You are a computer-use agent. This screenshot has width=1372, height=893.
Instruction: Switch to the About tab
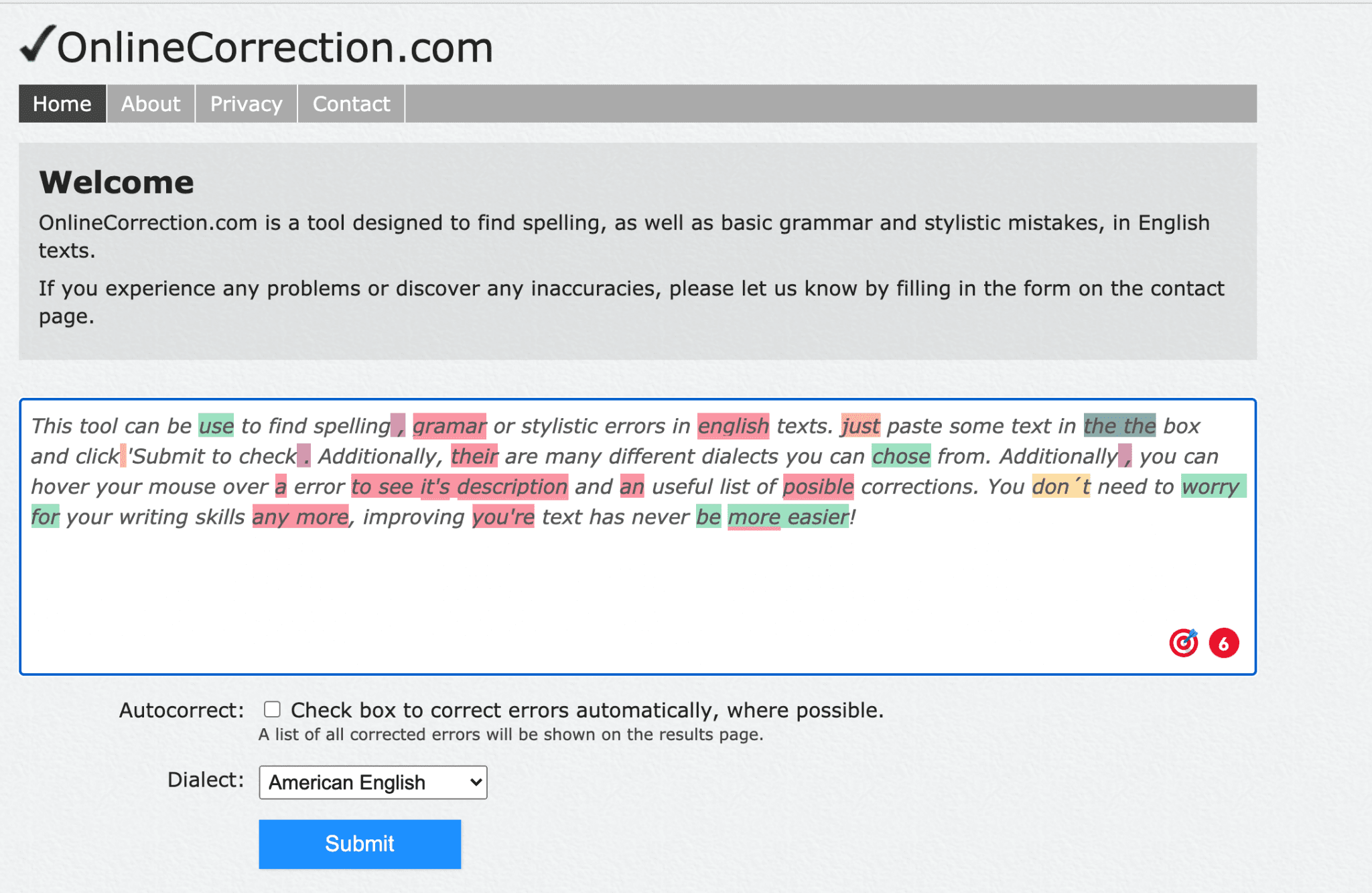(149, 104)
